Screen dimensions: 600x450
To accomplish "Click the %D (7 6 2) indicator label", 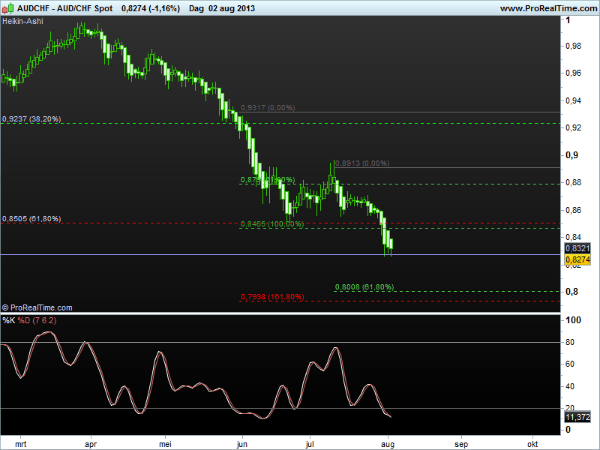I will tap(37, 320).
